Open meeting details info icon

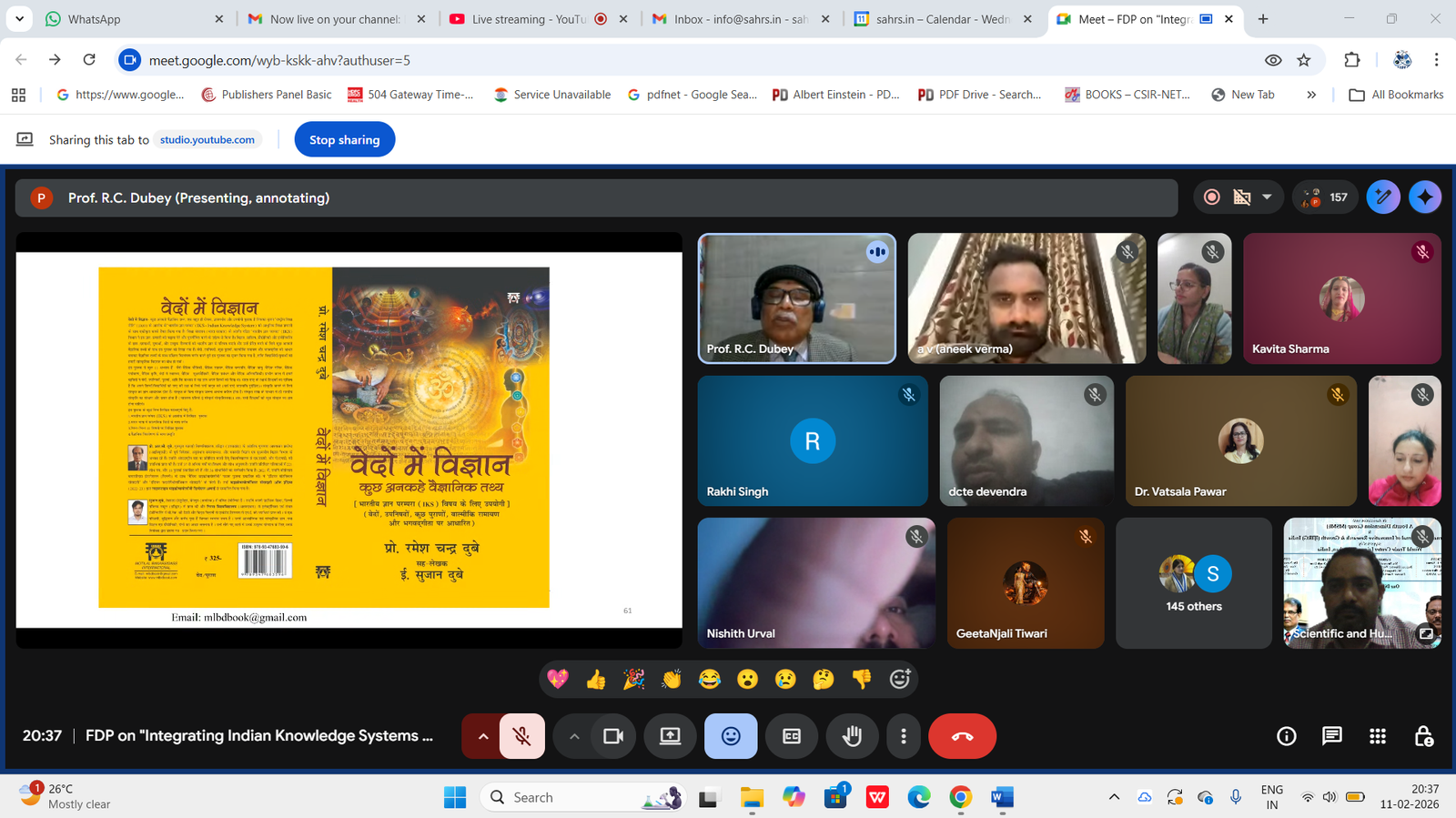click(x=1286, y=736)
